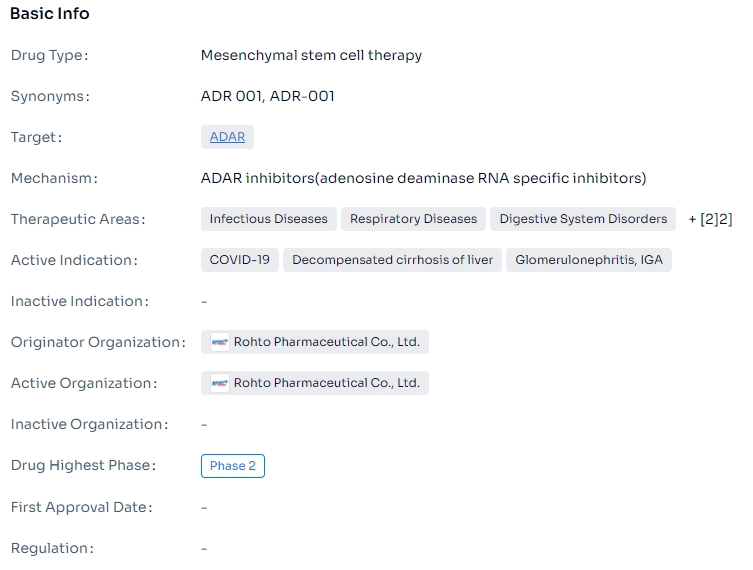The height and width of the screenshot is (570, 753).
Task: Click Rohto logo icon in Originator Organization
Action: (219, 342)
